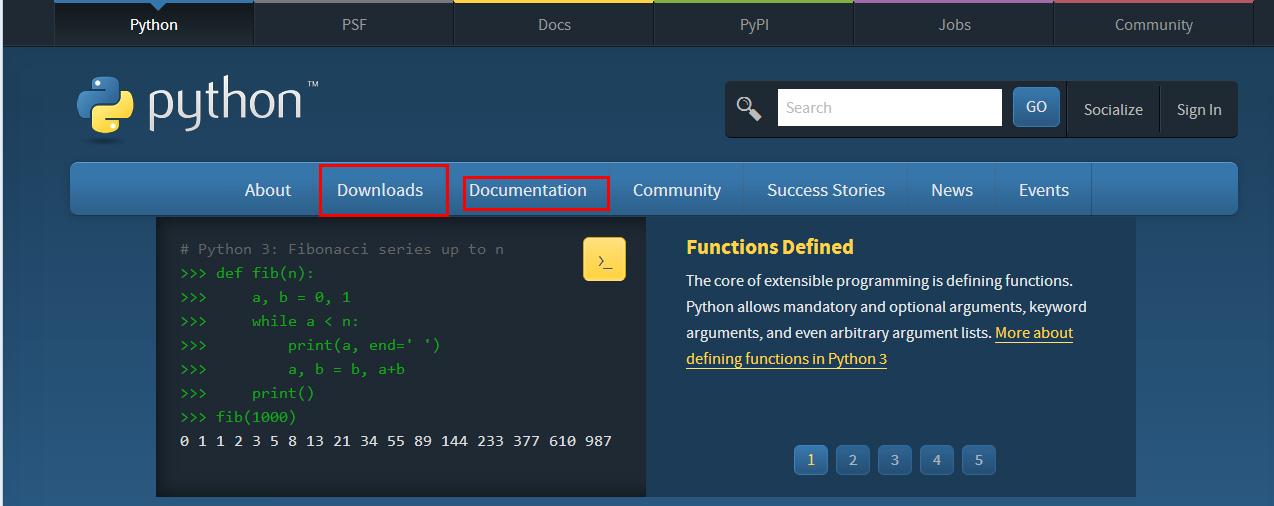1274x506 pixels.
Task: Click the 'print(a, end=' ')' code line
Action: coord(310,345)
